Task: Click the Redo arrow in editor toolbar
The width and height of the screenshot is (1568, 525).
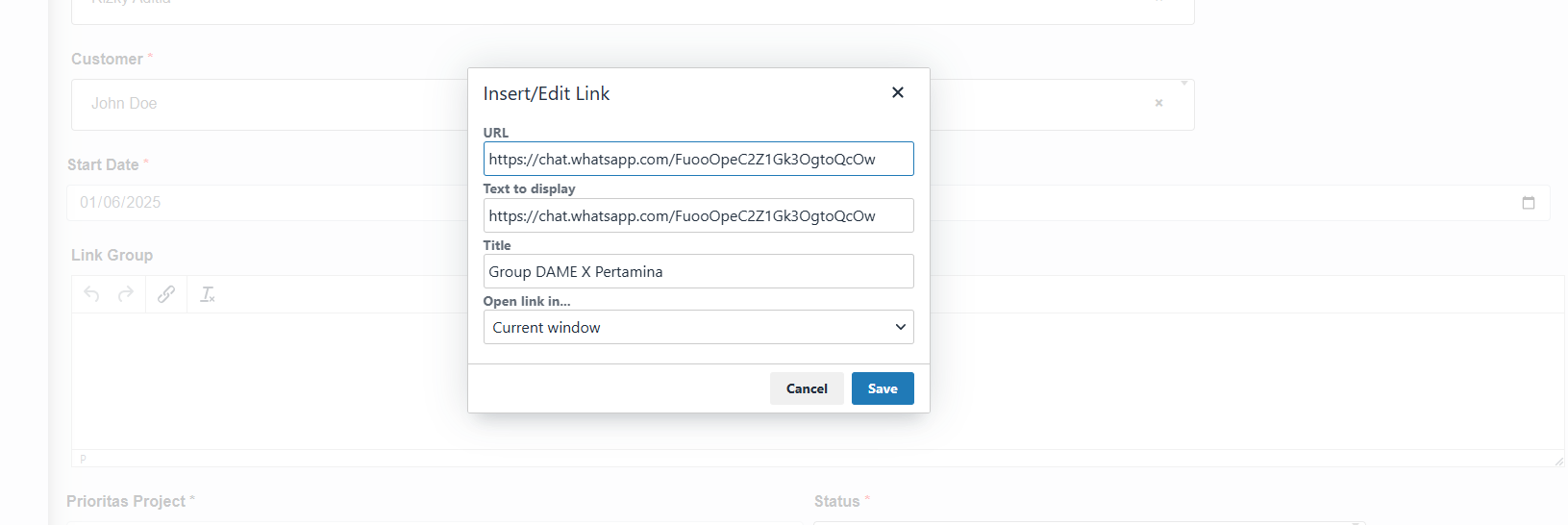Action: [x=126, y=294]
